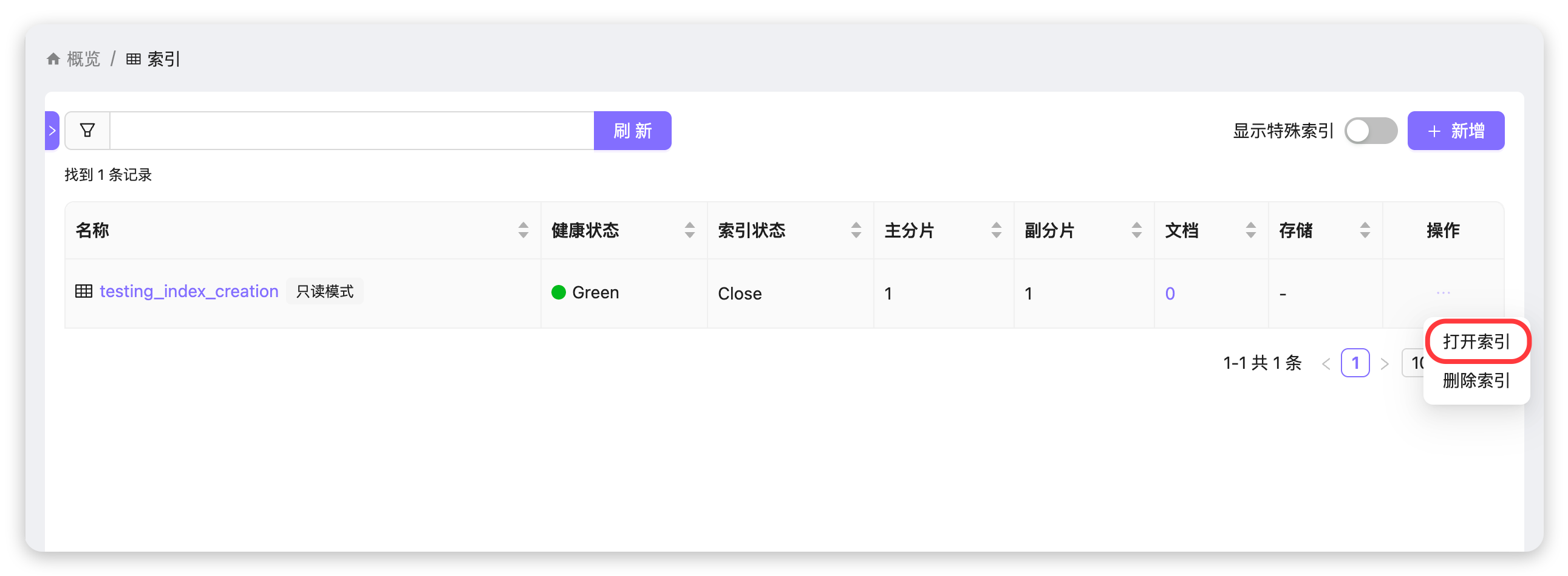1568x576 pixels.
Task: Select 删除索引 from the context menu
Action: click(1476, 380)
